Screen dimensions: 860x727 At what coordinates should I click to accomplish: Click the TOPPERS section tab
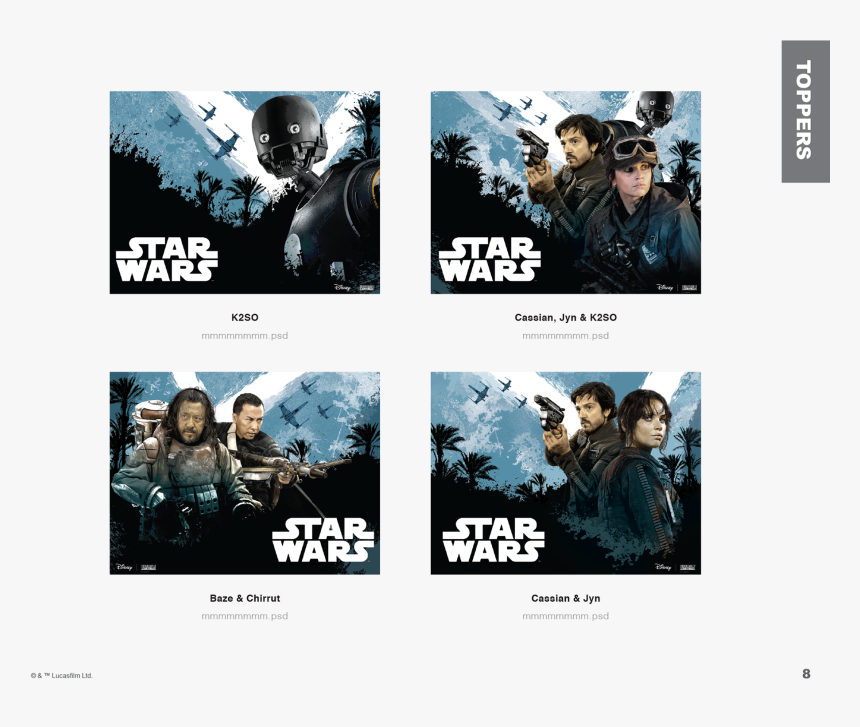[805, 111]
